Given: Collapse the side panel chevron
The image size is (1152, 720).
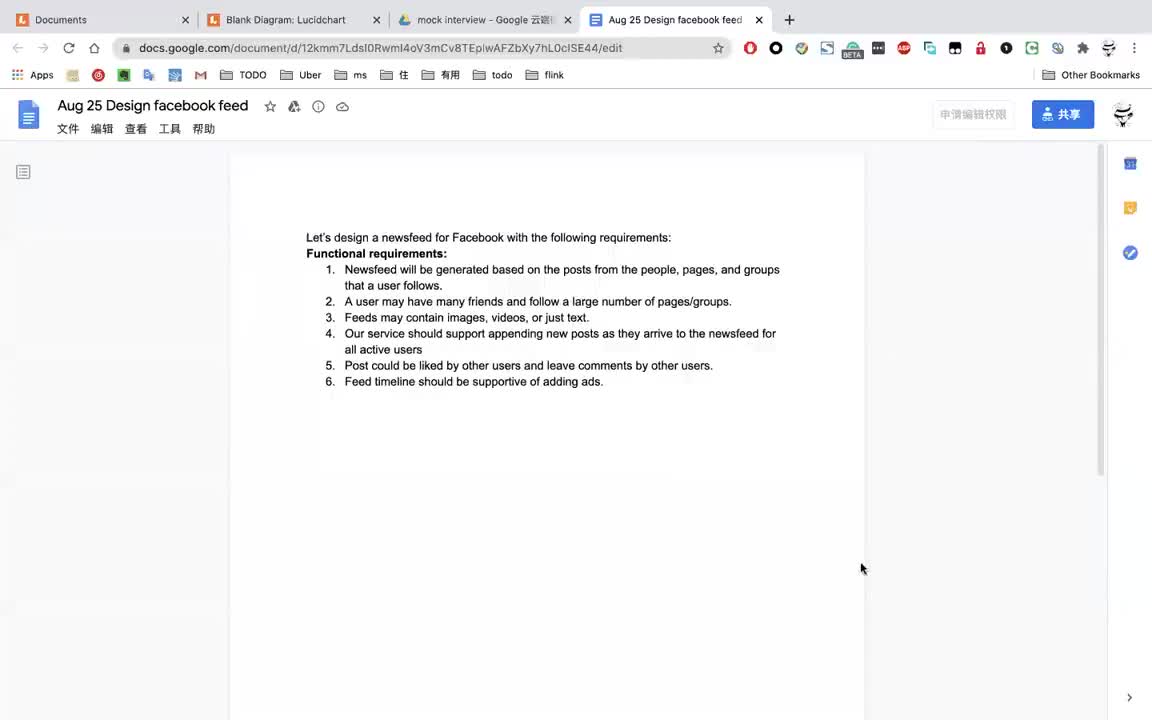Looking at the screenshot, I should [x=1129, y=697].
